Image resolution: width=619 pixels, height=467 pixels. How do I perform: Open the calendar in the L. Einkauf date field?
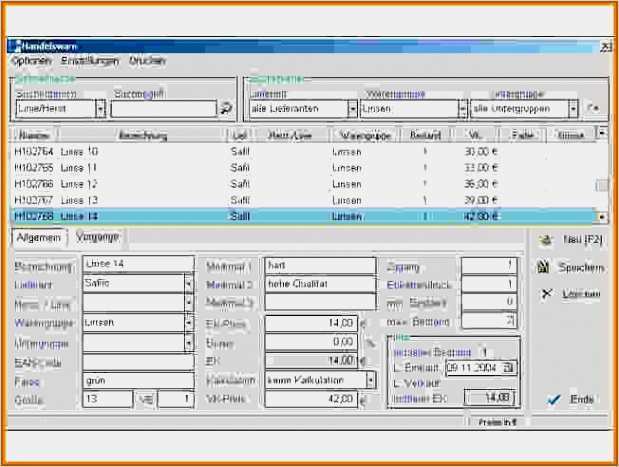[x=509, y=368]
